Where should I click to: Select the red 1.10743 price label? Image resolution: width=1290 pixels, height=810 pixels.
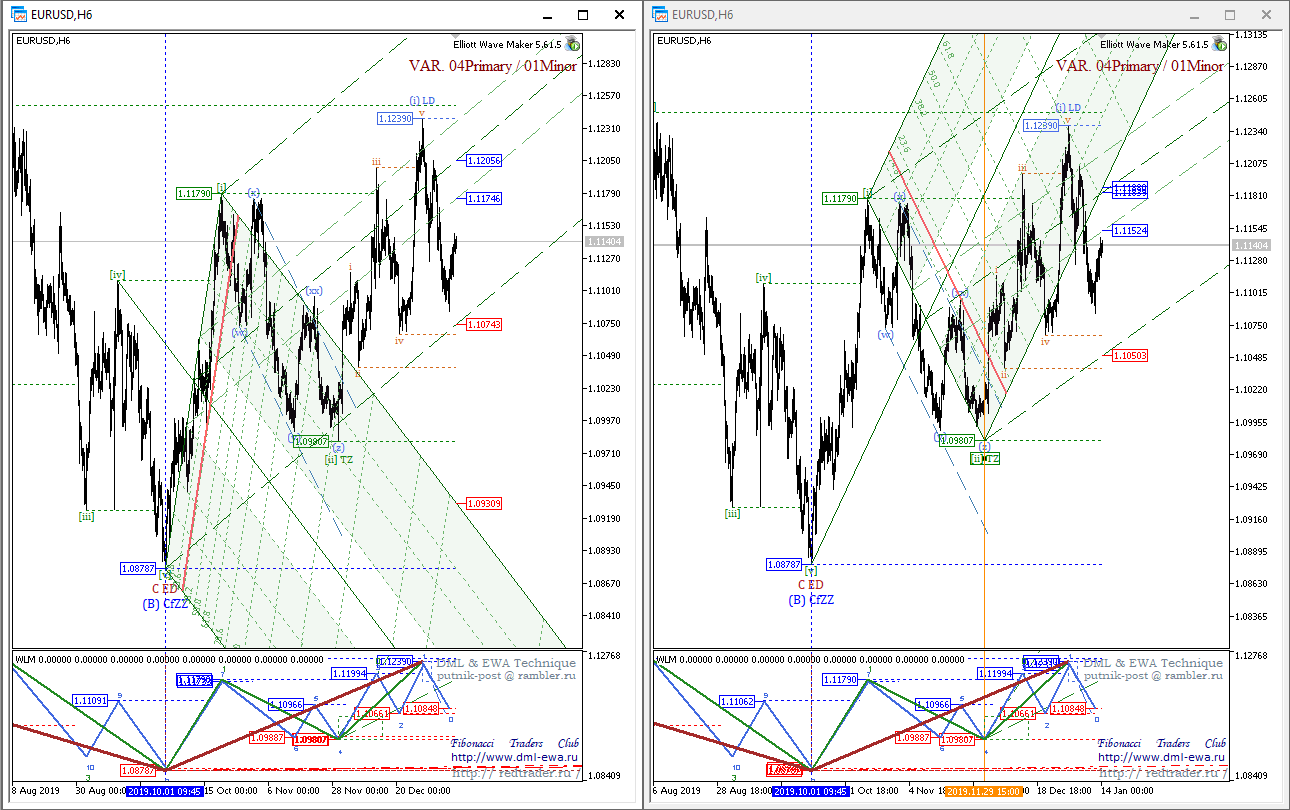pos(485,324)
